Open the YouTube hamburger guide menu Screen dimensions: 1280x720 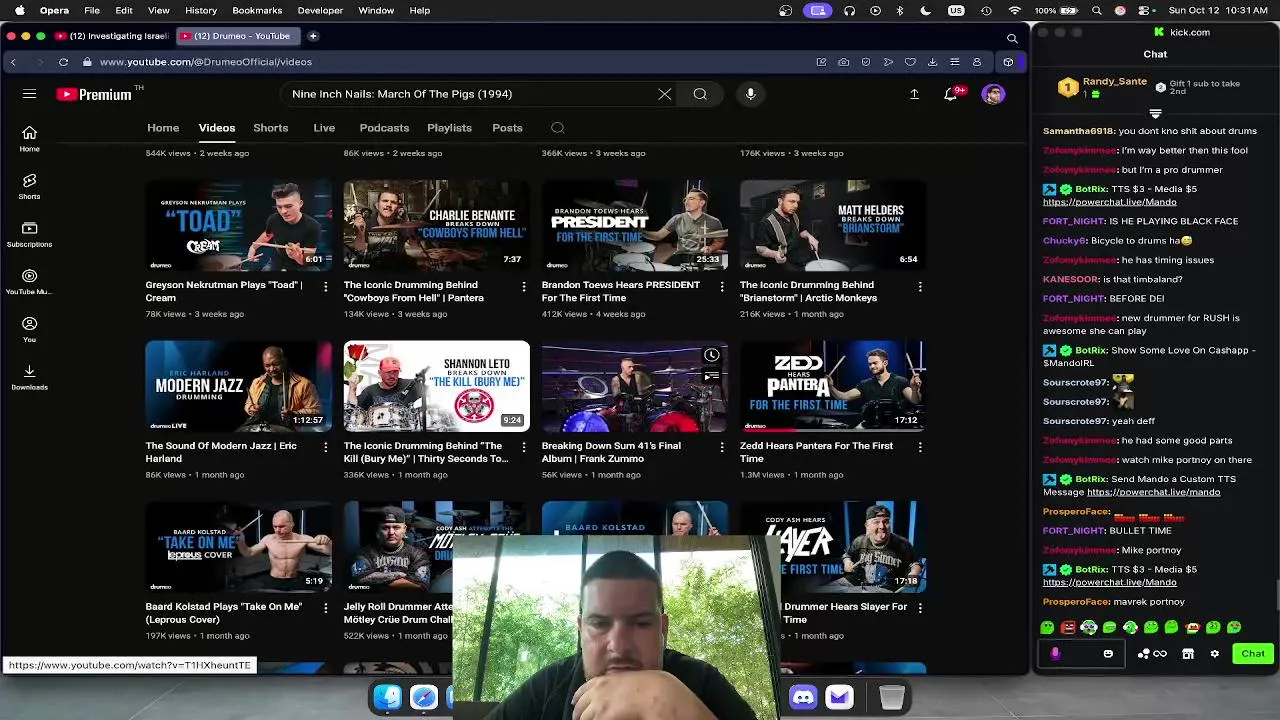pos(29,94)
